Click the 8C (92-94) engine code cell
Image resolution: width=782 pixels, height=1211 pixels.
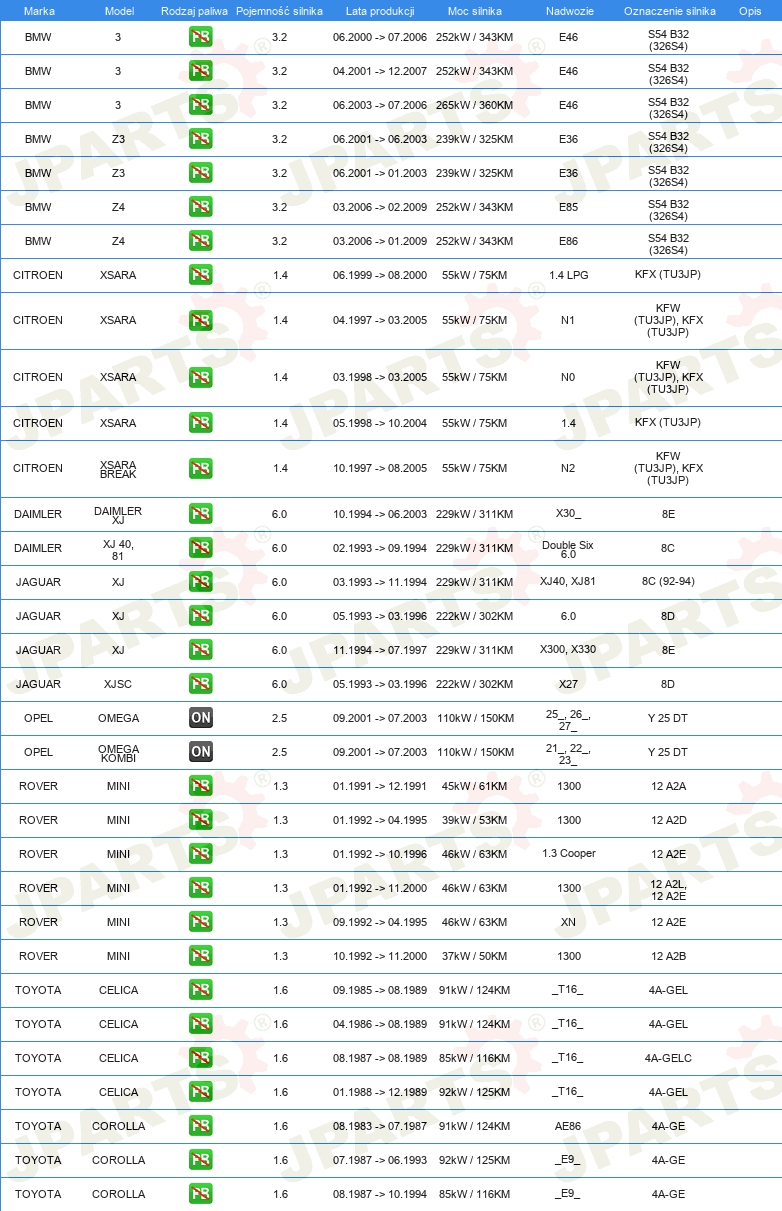pyautogui.click(x=668, y=582)
